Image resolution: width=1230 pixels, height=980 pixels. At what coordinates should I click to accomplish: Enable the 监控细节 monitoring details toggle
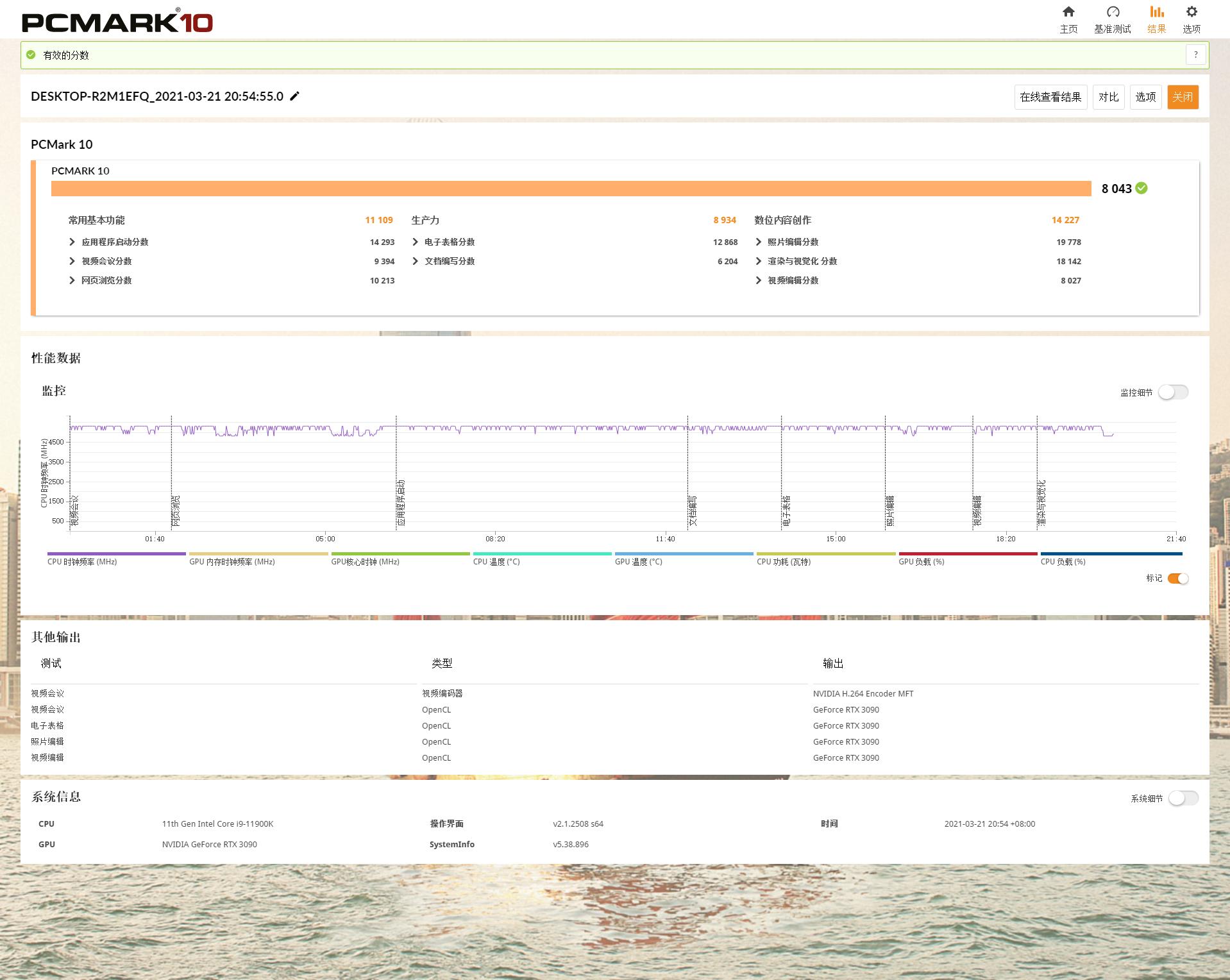pos(1173,392)
